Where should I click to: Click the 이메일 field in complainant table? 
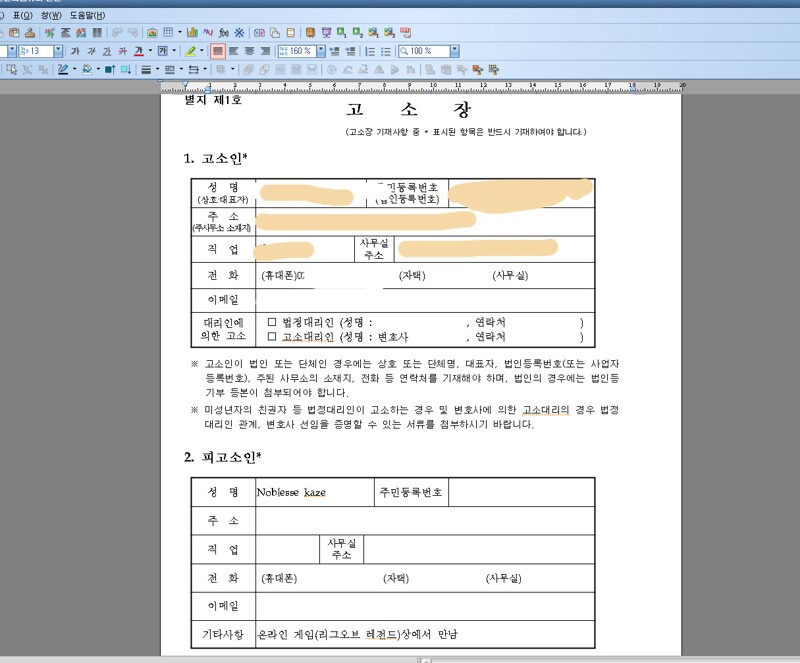coord(425,300)
